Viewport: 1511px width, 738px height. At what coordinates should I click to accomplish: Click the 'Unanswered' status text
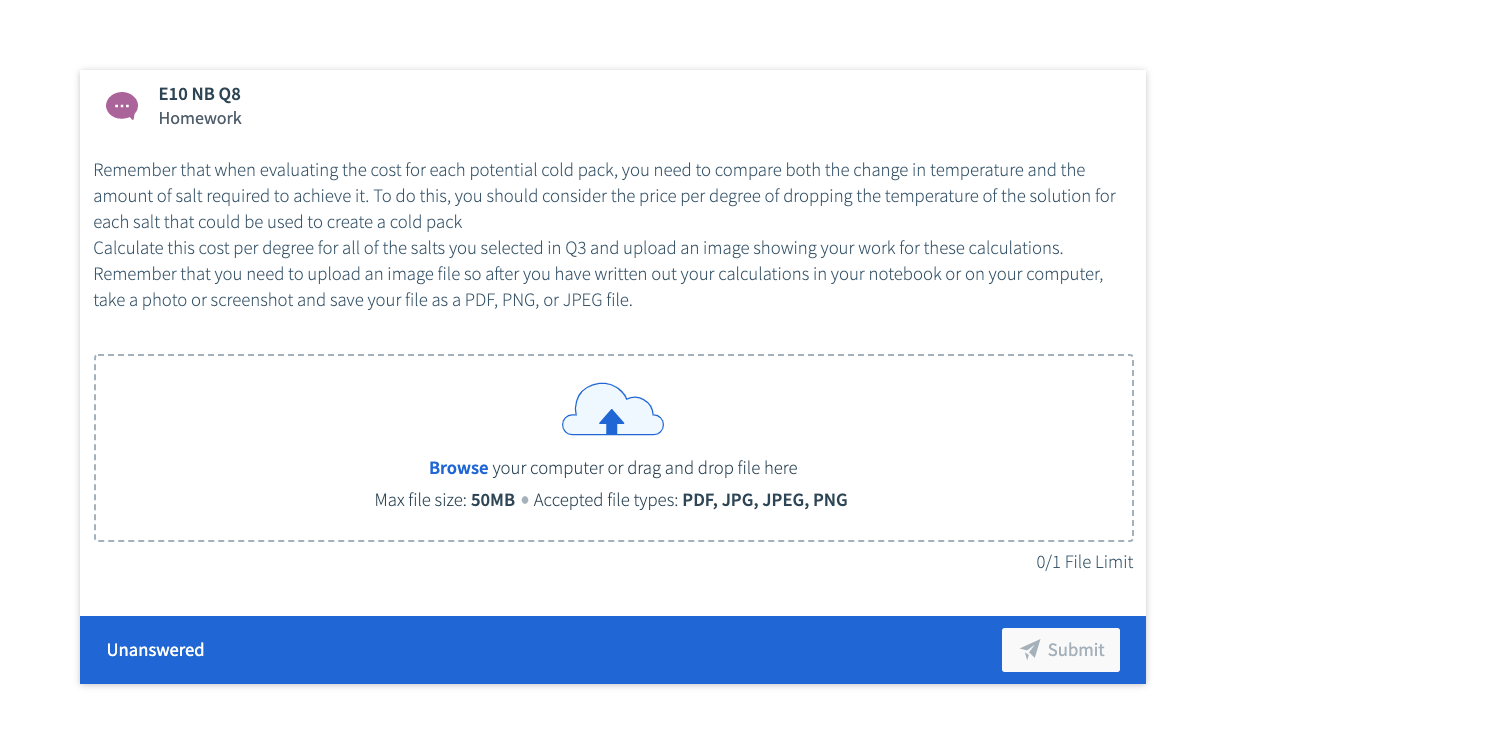coord(155,650)
